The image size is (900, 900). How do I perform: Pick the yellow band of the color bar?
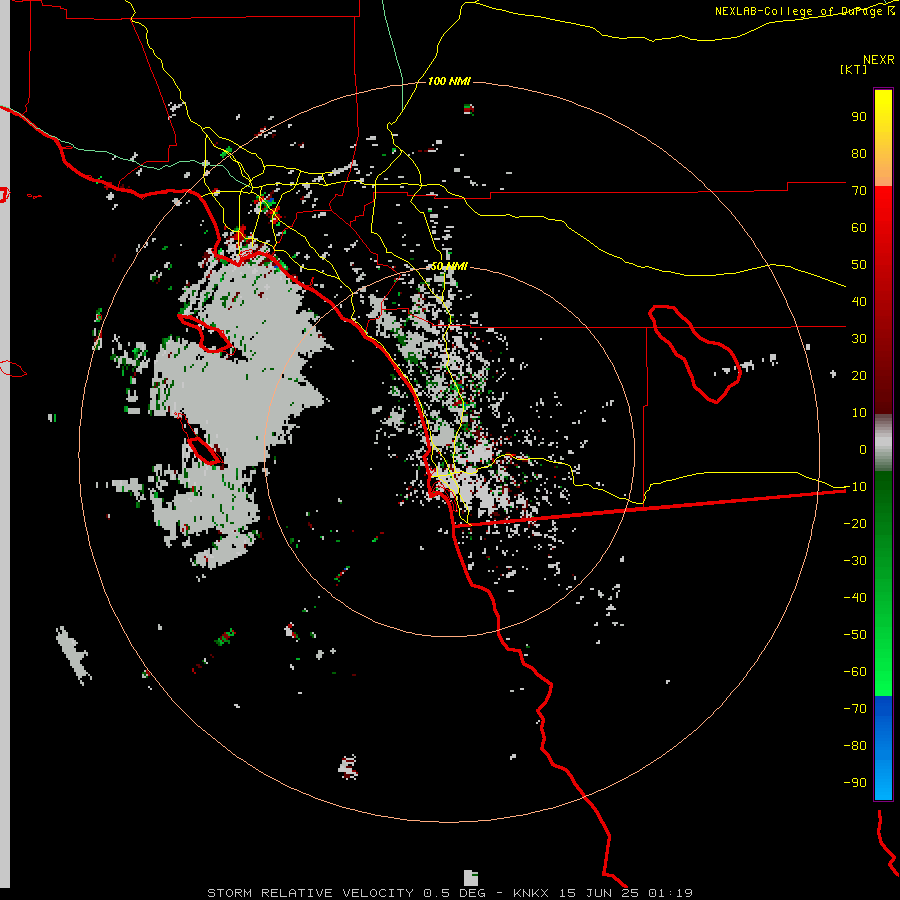pos(883,138)
